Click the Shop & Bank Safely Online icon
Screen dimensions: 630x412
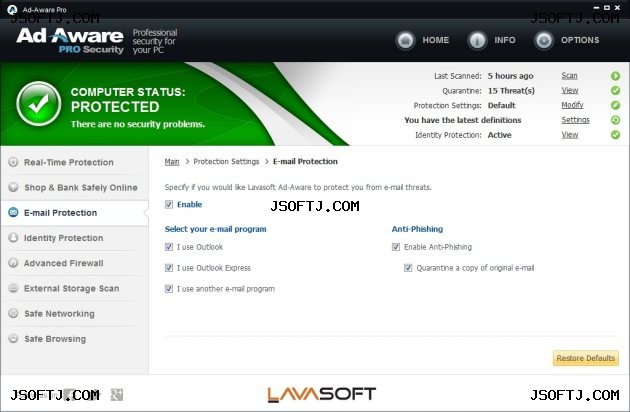(x=13, y=187)
